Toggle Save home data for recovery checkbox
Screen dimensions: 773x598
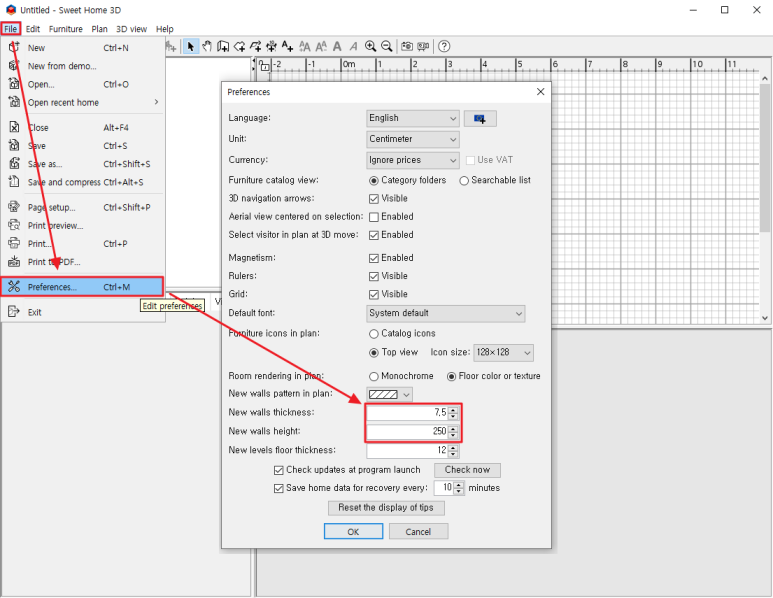(x=279, y=489)
